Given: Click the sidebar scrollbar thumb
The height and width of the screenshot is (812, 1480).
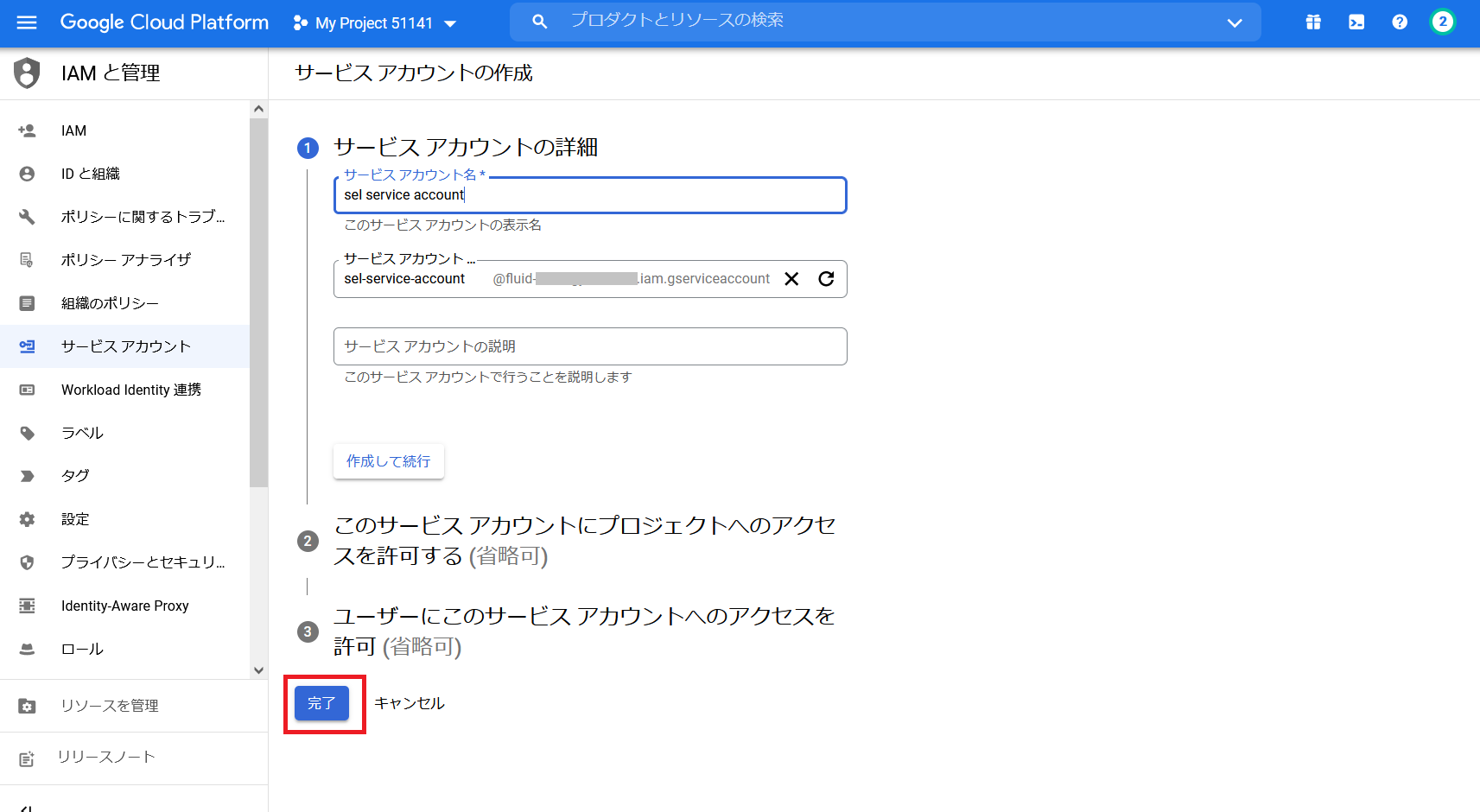Looking at the screenshot, I should [x=258, y=302].
